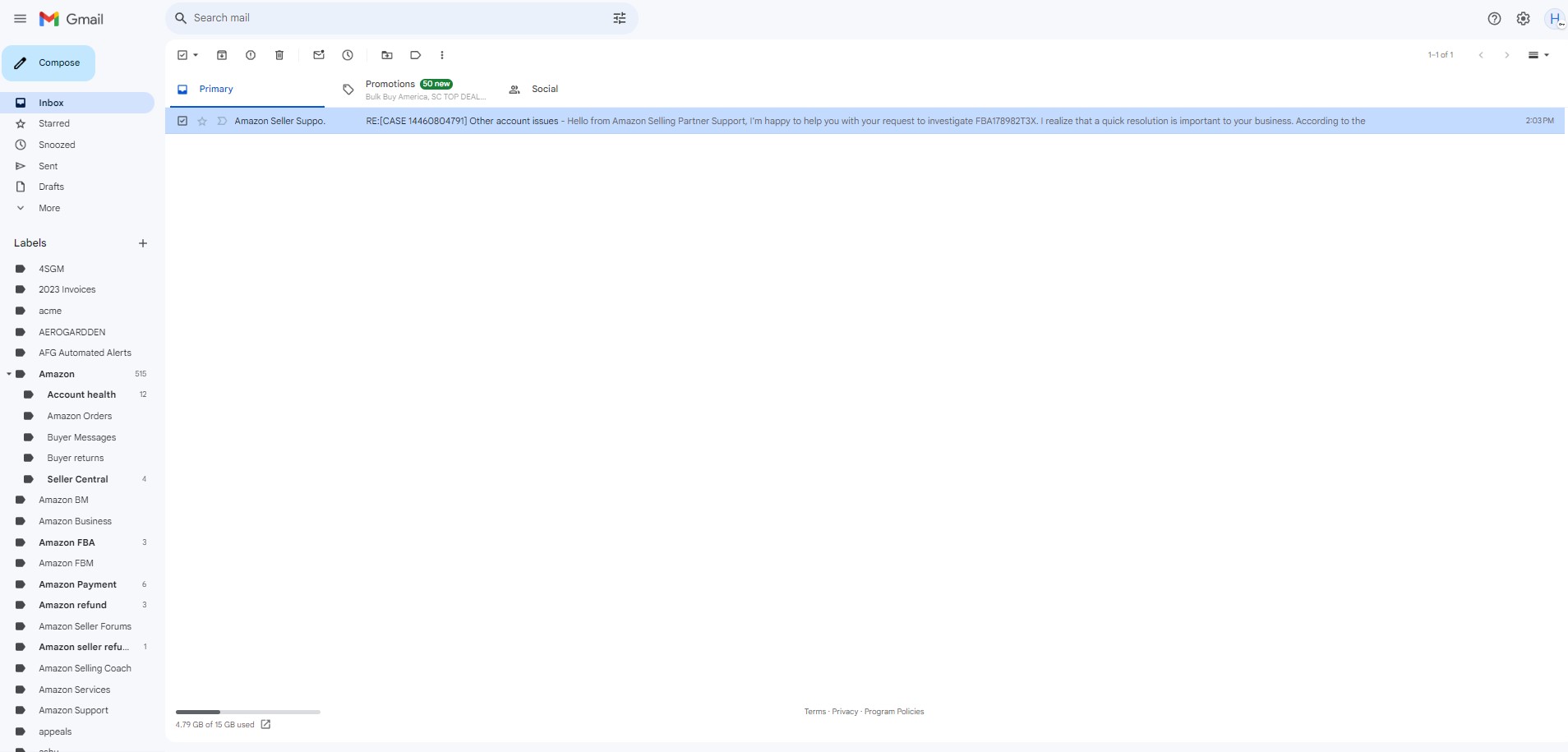
Task: Archive the selected email
Action: click(x=222, y=55)
